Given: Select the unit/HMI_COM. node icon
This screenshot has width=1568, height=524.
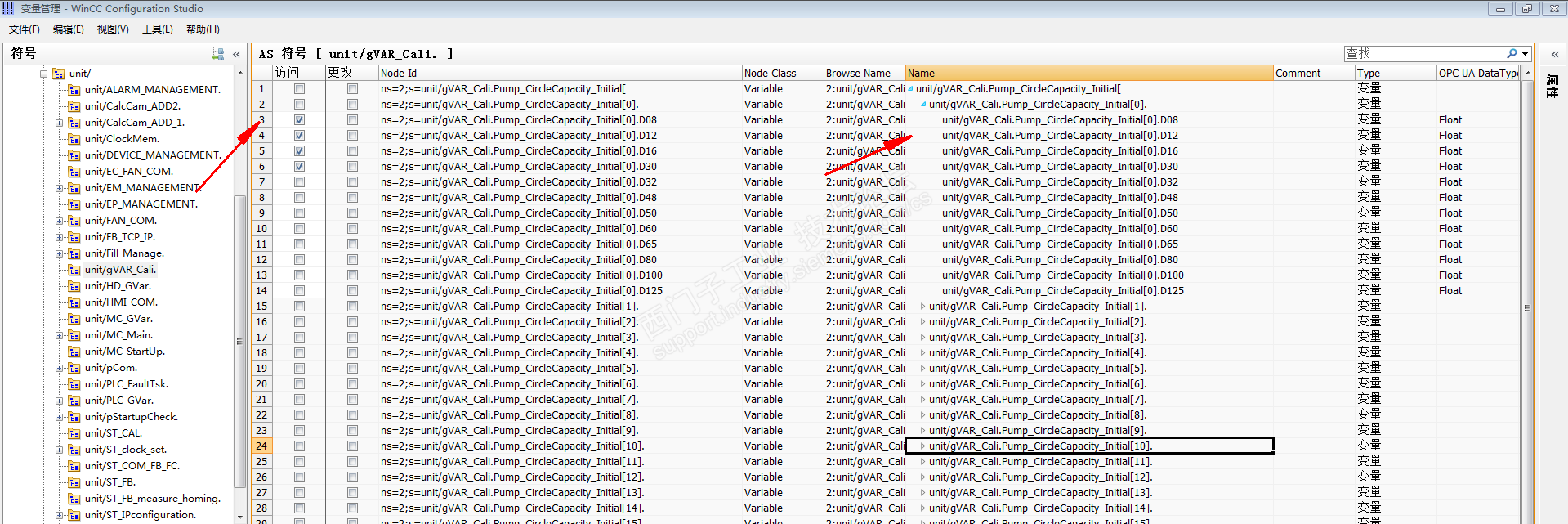Looking at the screenshot, I should coord(74,302).
